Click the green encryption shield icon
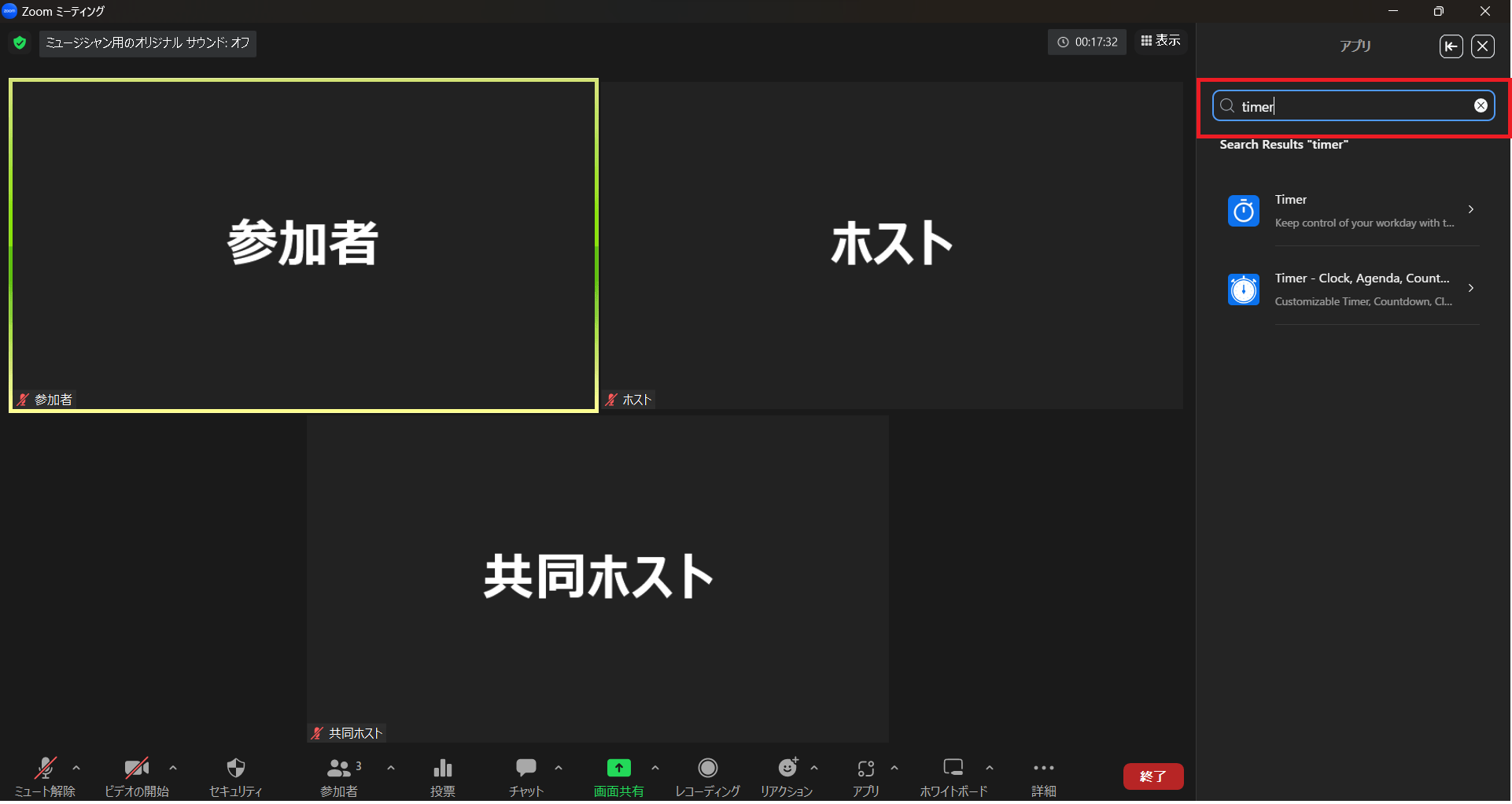The width and height of the screenshot is (1512, 804). pos(20,42)
